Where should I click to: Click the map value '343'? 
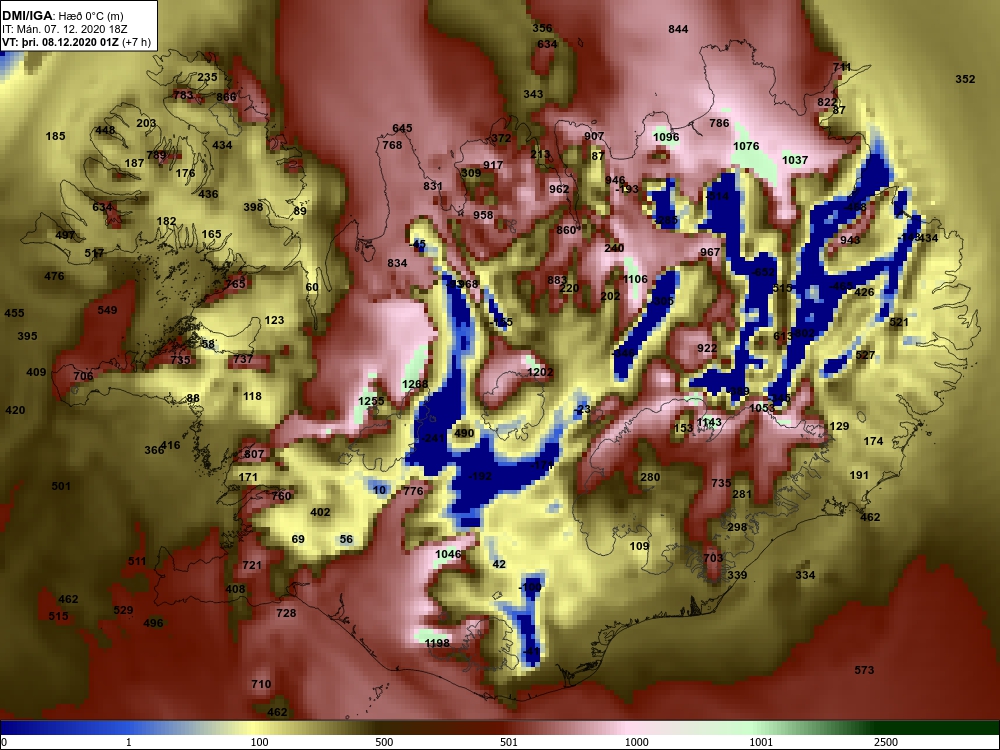(x=533, y=94)
